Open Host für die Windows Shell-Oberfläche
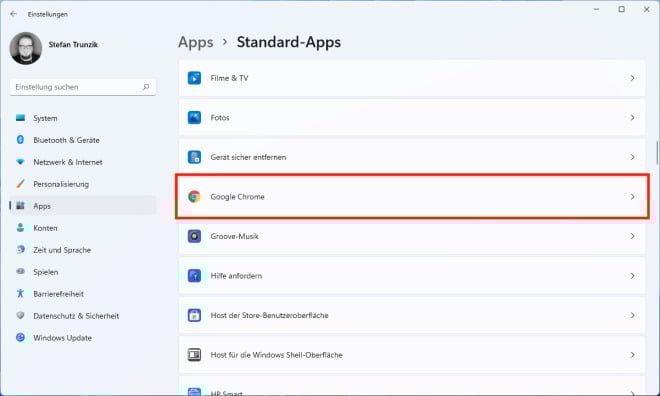 pos(412,355)
